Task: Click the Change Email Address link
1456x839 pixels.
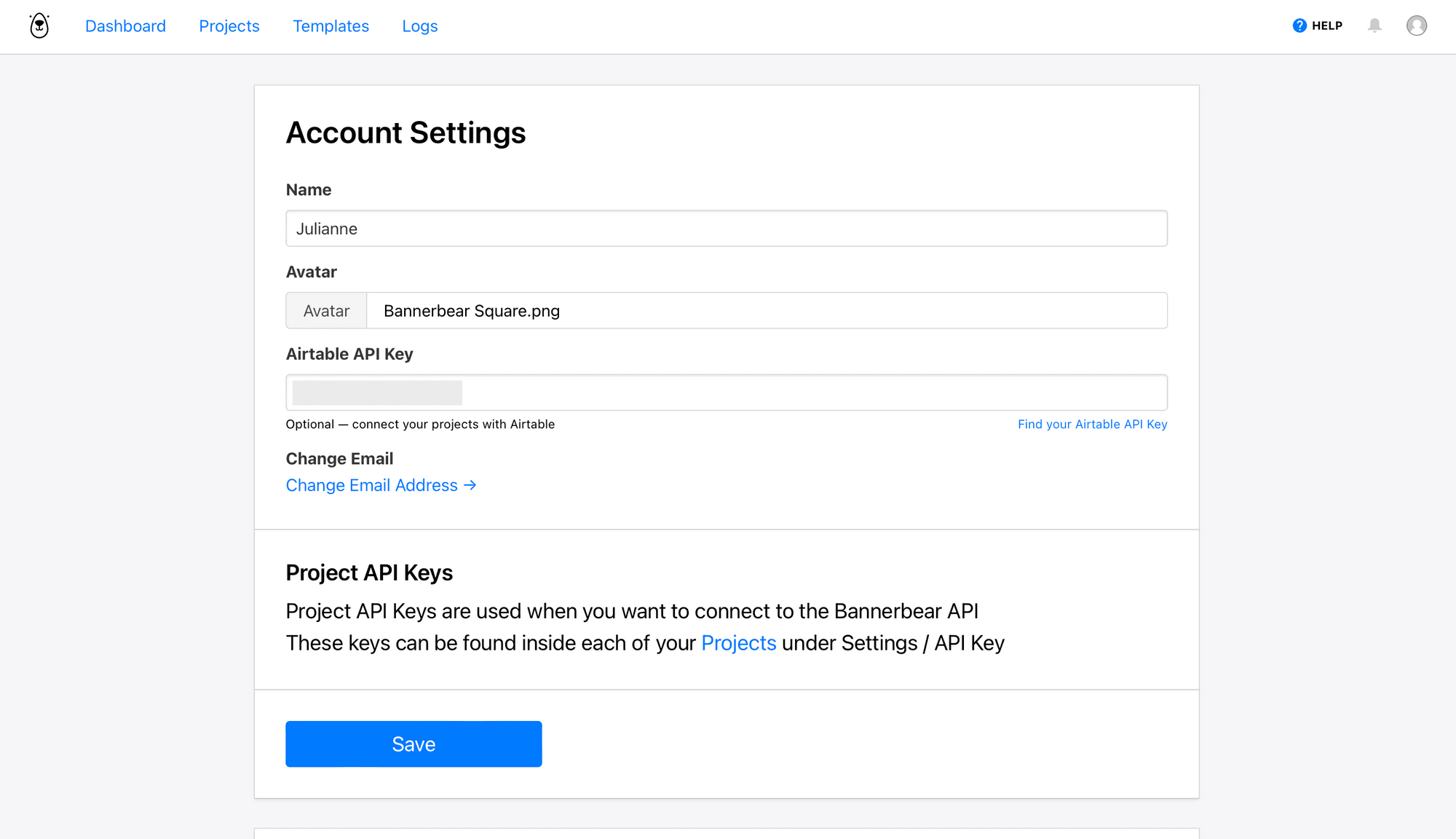Action: [x=381, y=486]
